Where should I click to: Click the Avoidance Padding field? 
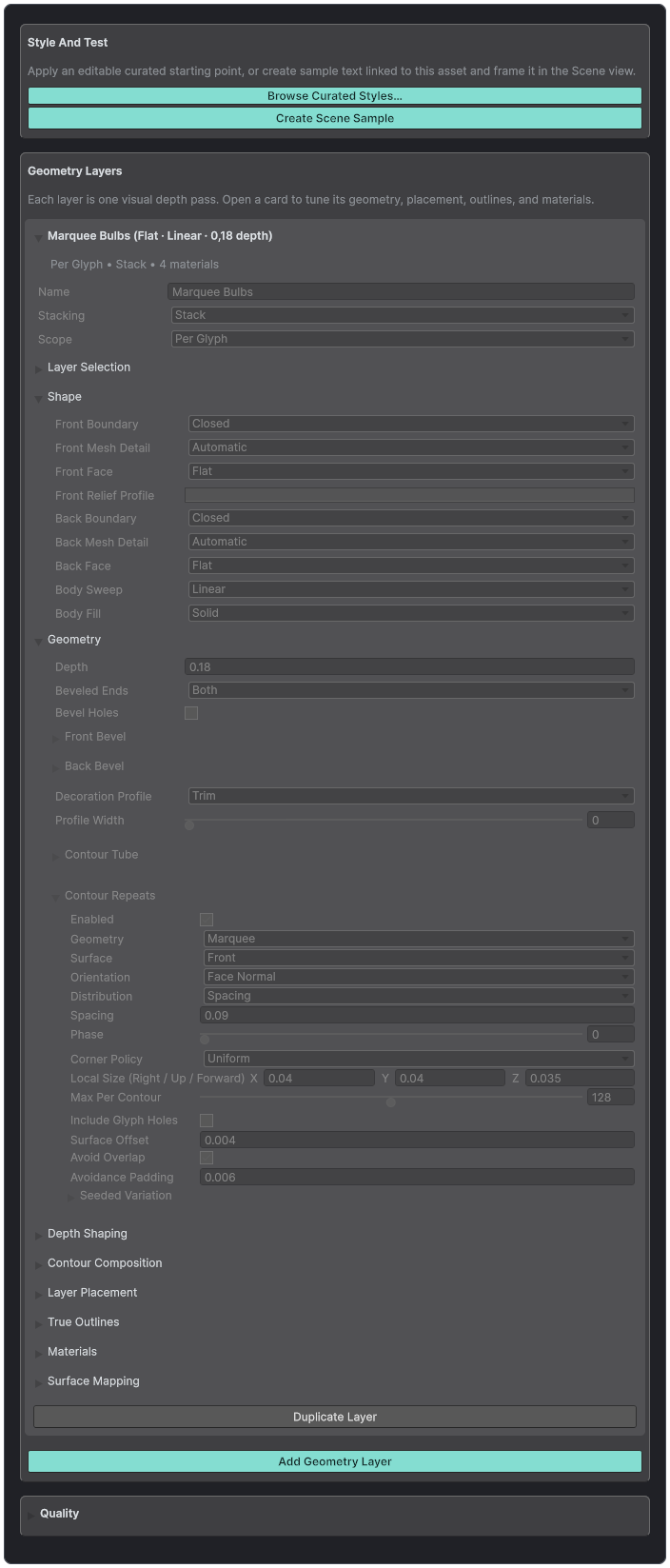tap(417, 1177)
